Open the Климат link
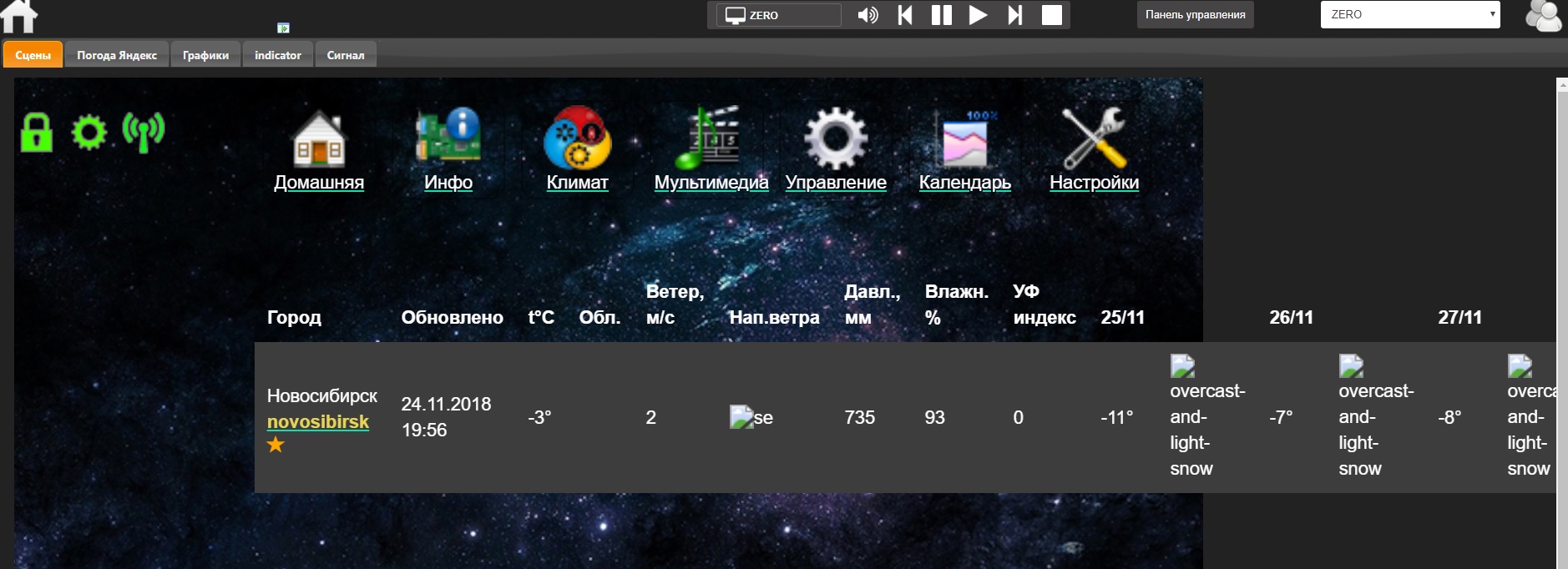This screenshot has width=1568, height=569. pyautogui.click(x=577, y=182)
